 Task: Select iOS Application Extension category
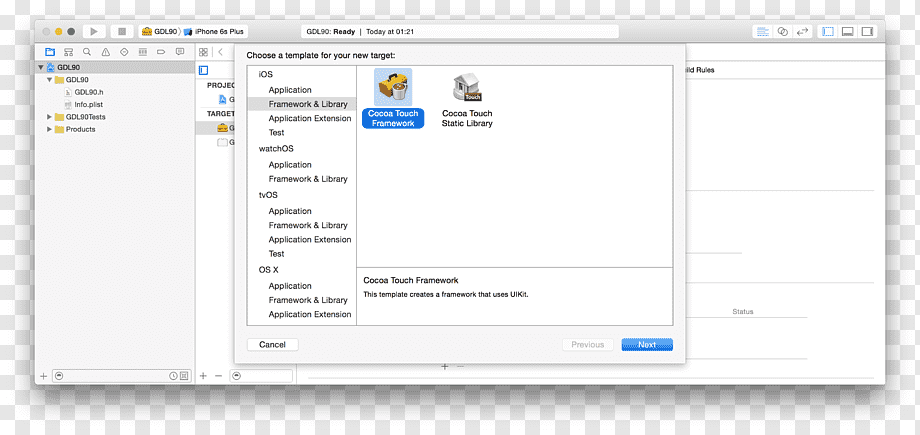[310, 118]
